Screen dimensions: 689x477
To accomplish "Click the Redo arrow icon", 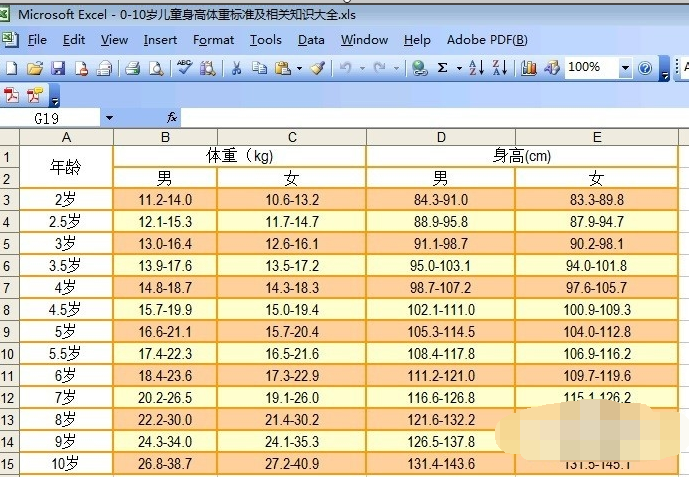I will [x=379, y=68].
